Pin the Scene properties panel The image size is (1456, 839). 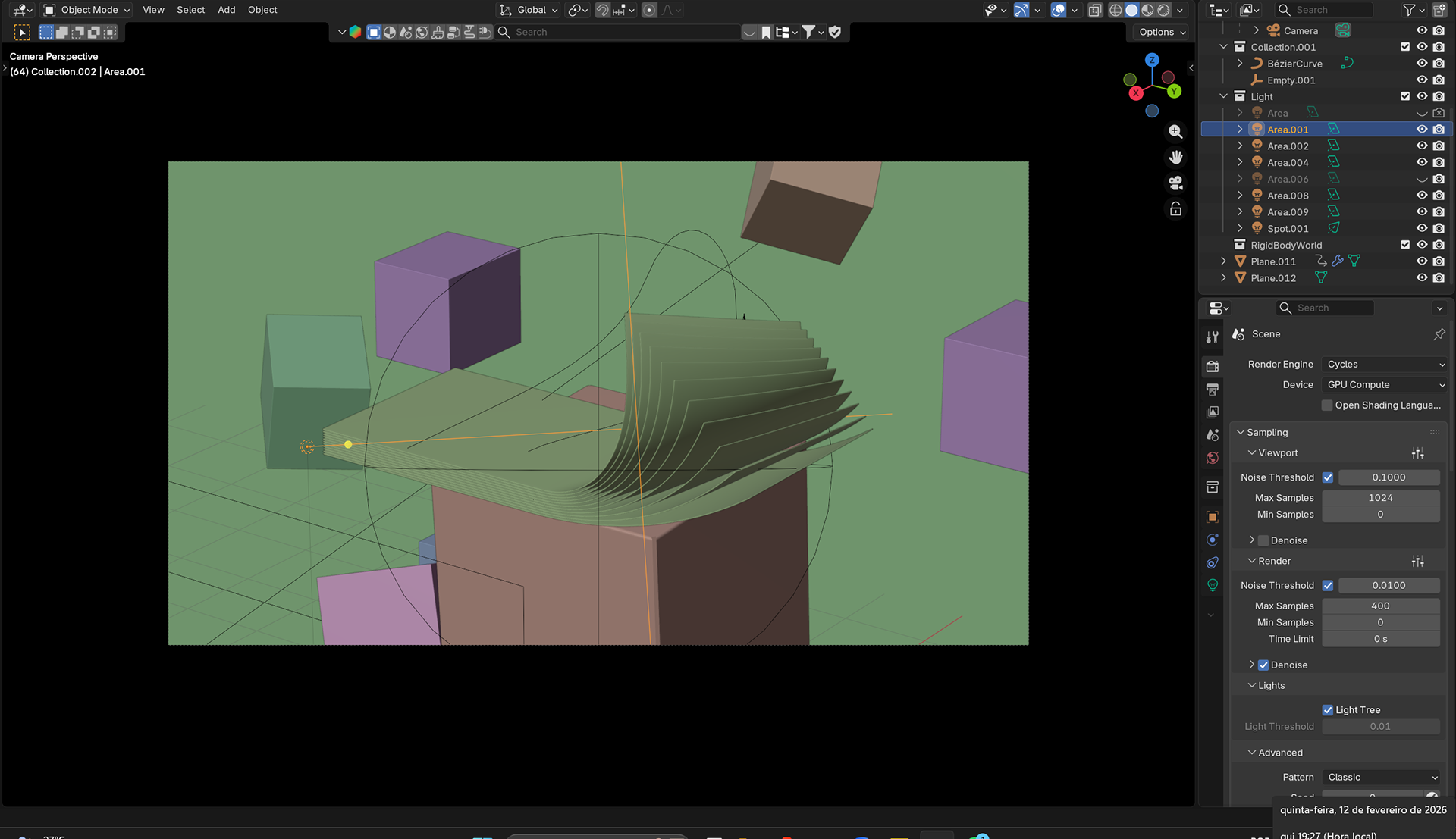1439,334
